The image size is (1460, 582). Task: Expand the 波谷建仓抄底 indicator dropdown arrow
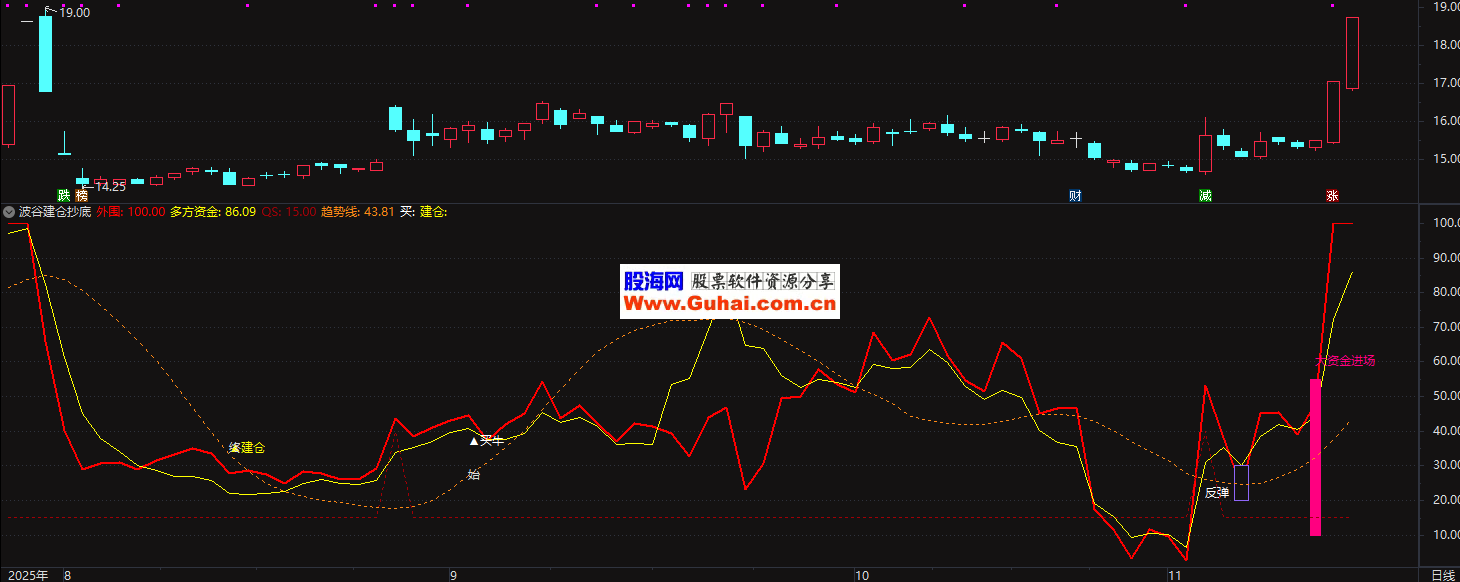click(x=9, y=212)
